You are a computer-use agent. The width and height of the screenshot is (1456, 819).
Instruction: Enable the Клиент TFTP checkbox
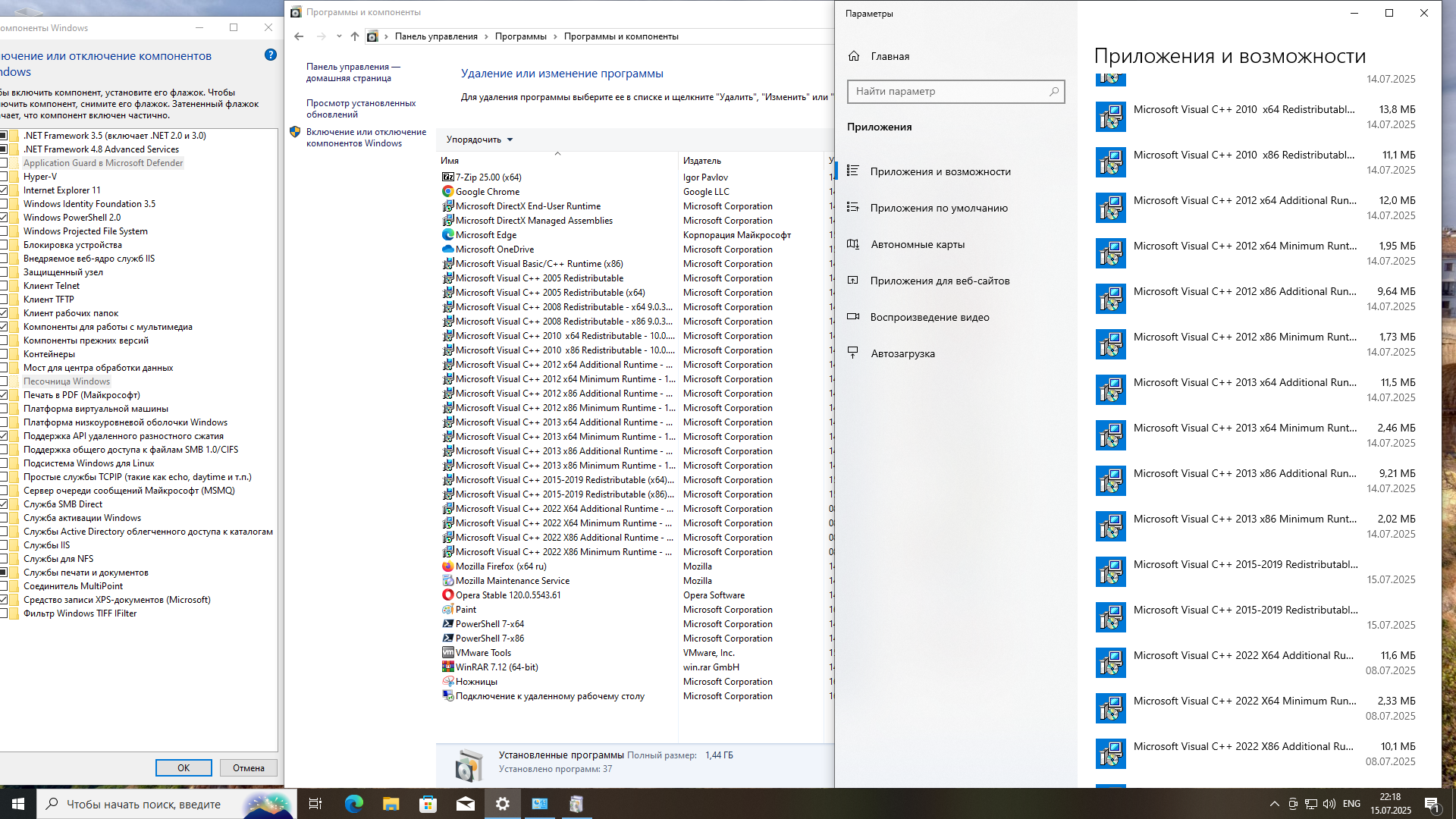point(4,300)
